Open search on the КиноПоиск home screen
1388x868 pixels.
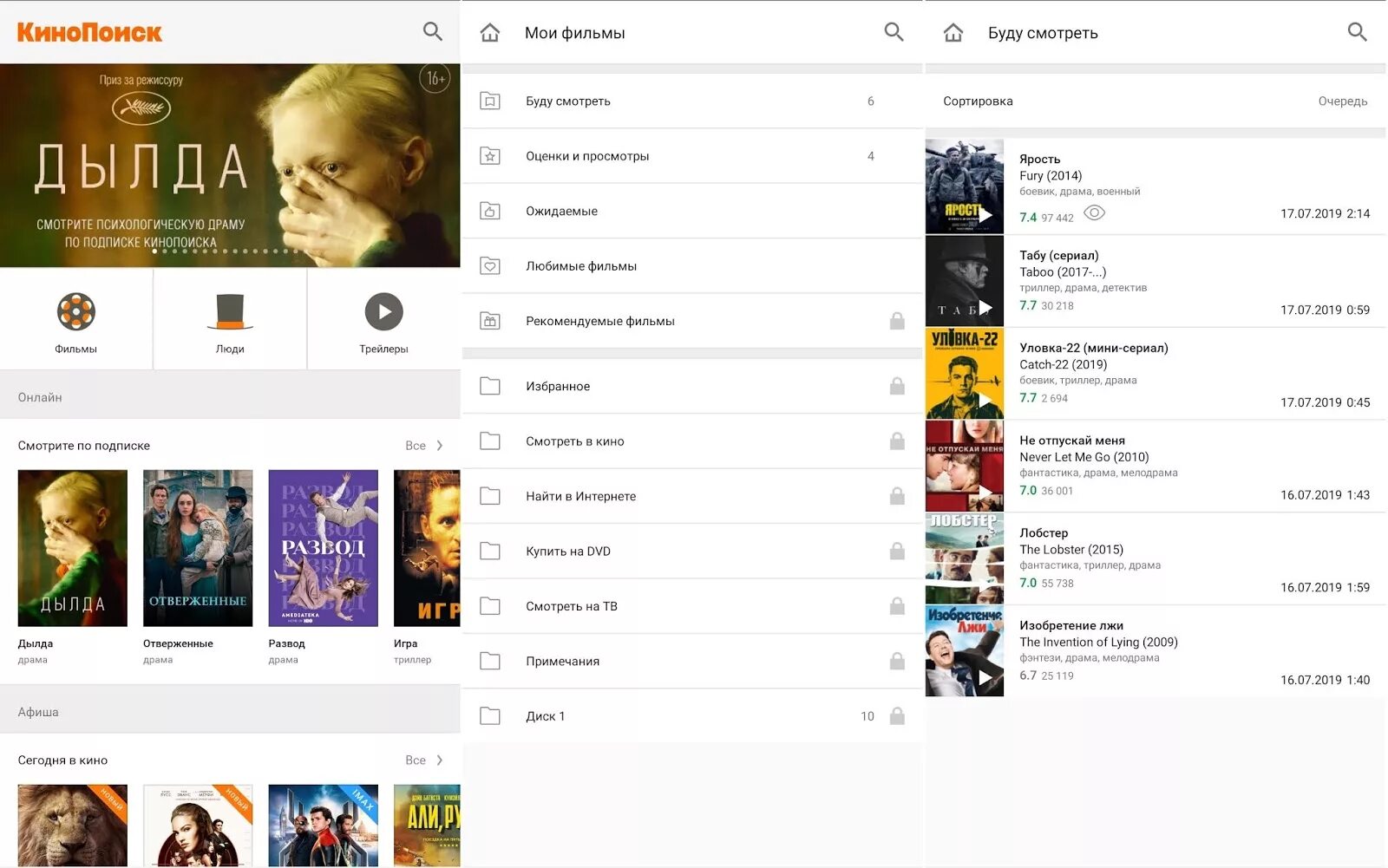(x=432, y=32)
